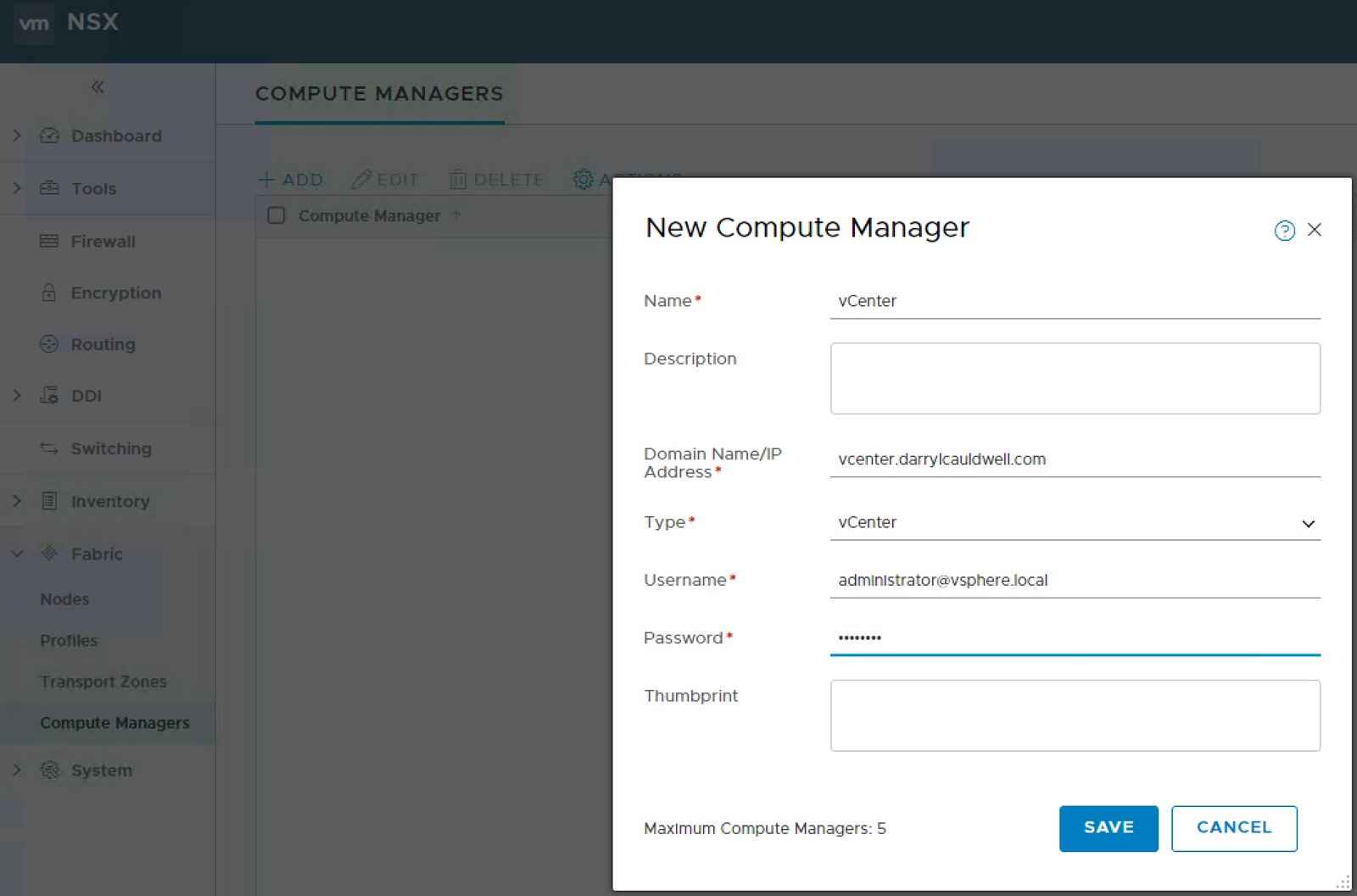Select the Routing globe icon
Screen dimensions: 1357x896
click(49, 344)
